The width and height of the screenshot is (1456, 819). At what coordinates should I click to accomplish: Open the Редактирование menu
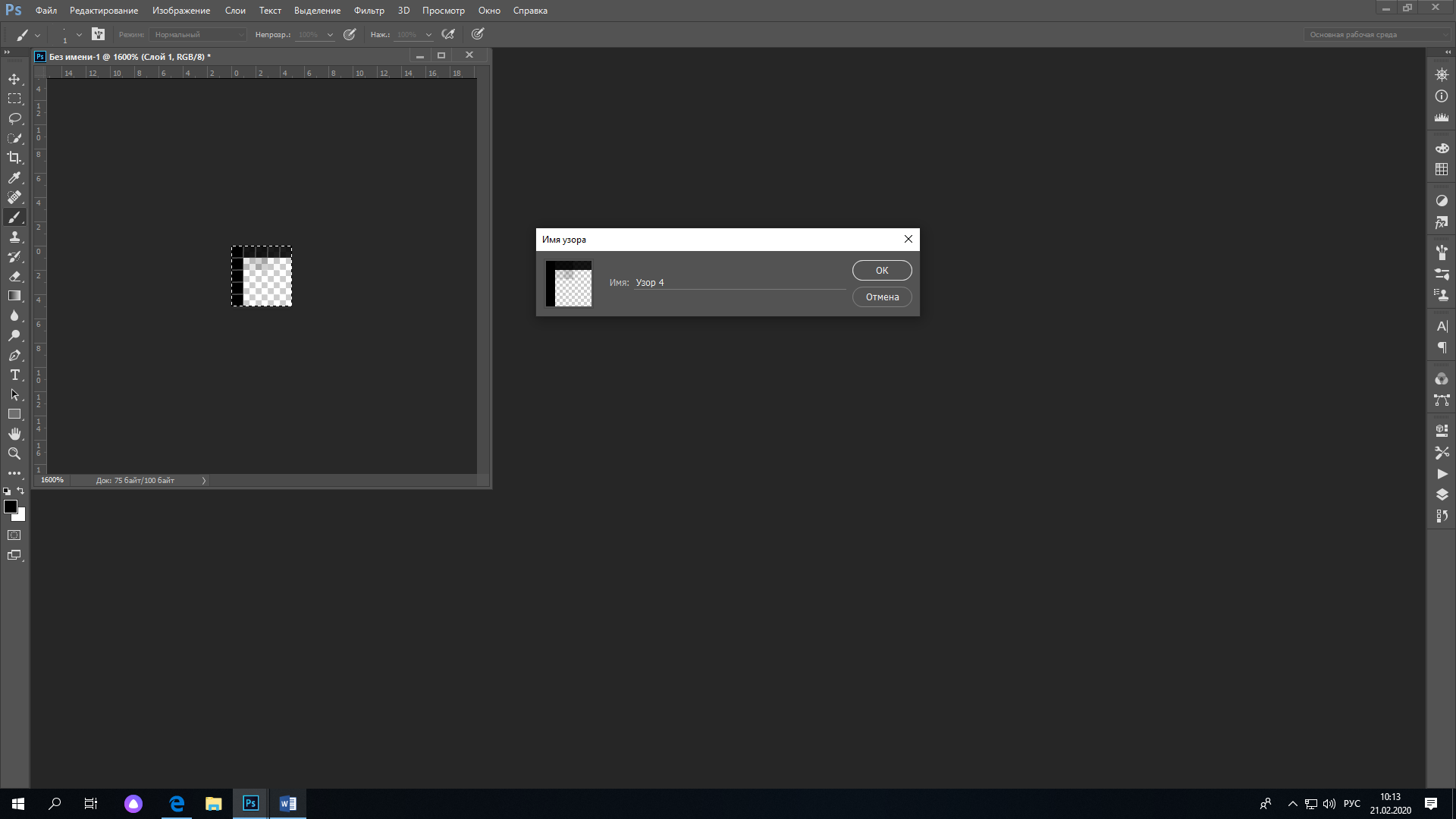104,11
